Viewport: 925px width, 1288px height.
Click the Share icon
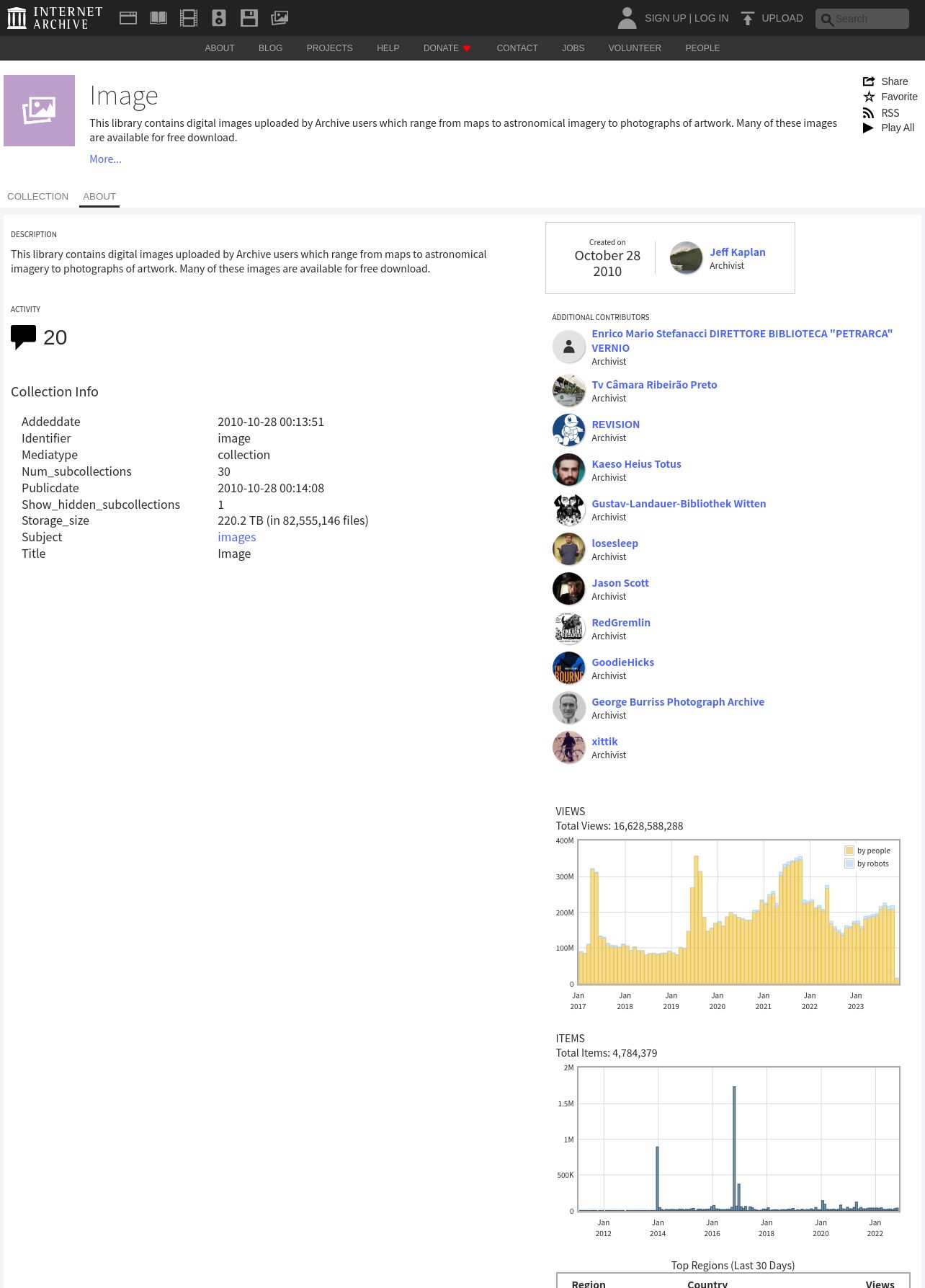click(869, 81)
